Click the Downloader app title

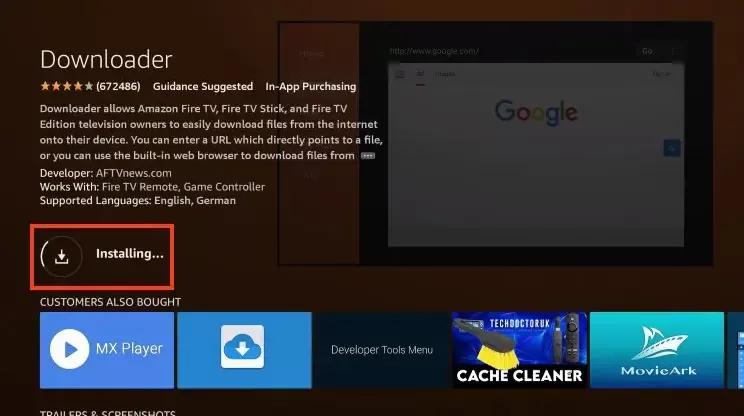coord(106,60)
